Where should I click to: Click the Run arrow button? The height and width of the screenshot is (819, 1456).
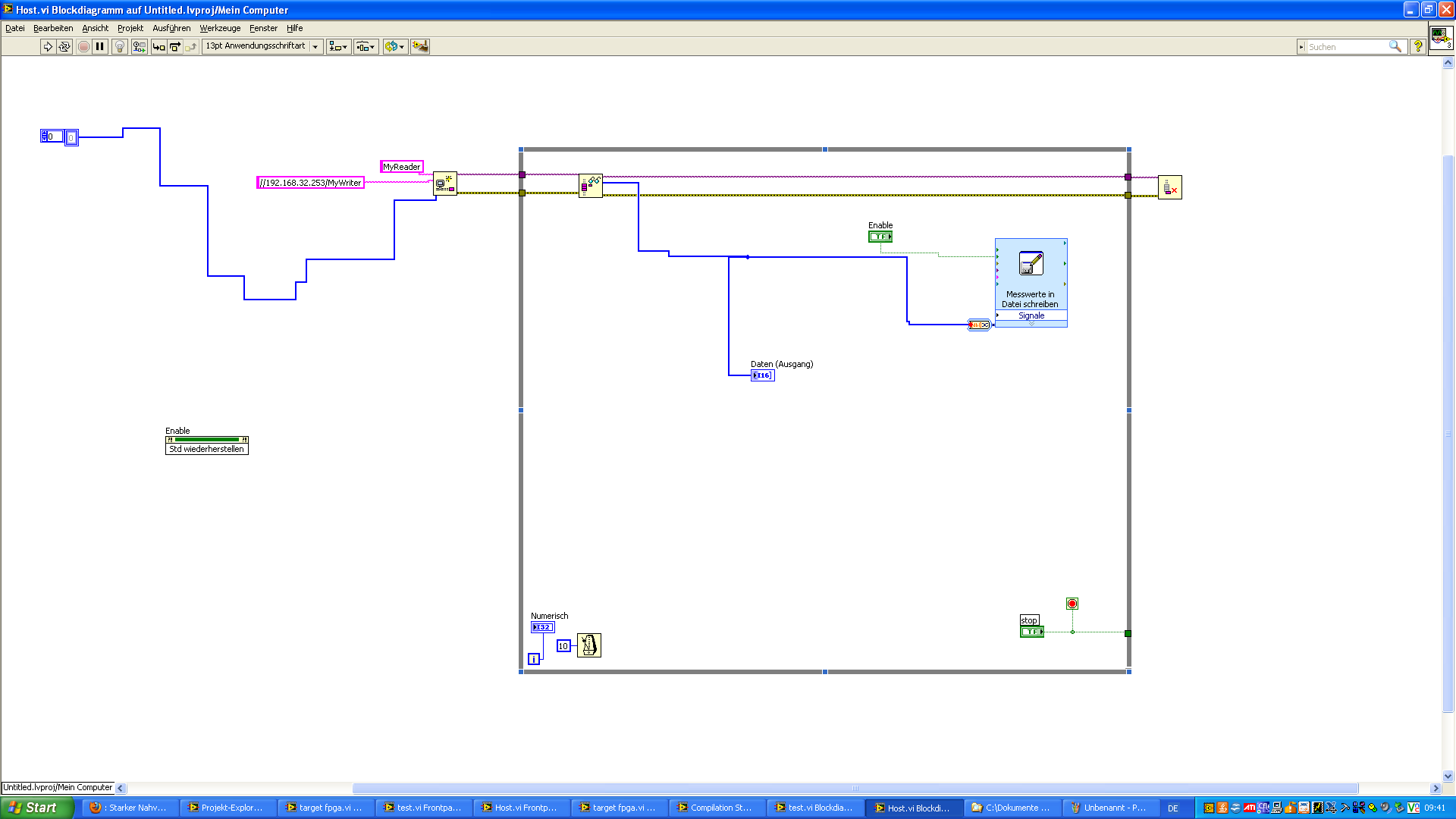point(48,47)
